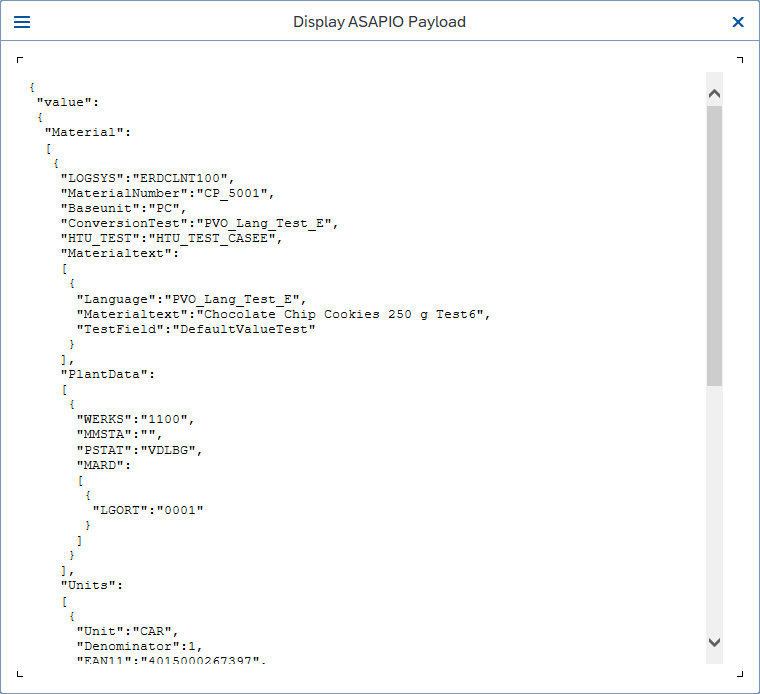
Task: Select the Chocolate Chip Cookies text line
Action: 284,314
